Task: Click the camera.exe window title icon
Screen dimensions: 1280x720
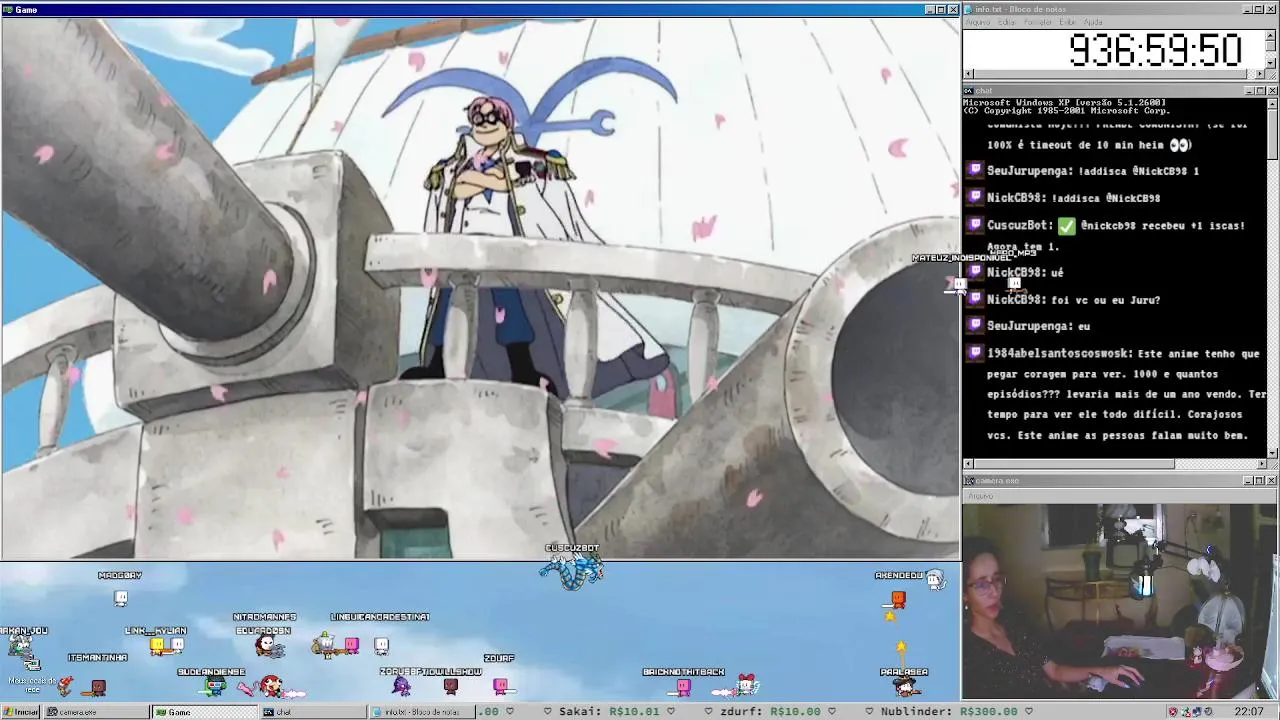Action: [x=969, y=481]
